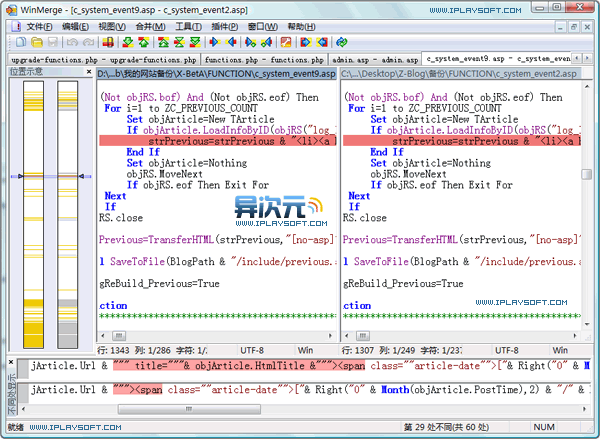Screen dimensions: 600x439
Task: Click Copy to right arrow icon
Action: [215, 42]
